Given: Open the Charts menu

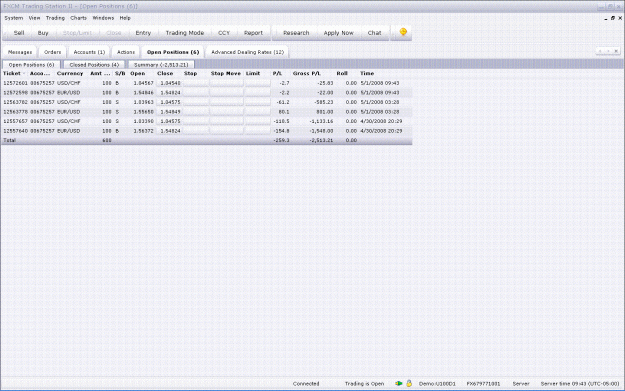Looking at the screenshot, I should (78, 18).
